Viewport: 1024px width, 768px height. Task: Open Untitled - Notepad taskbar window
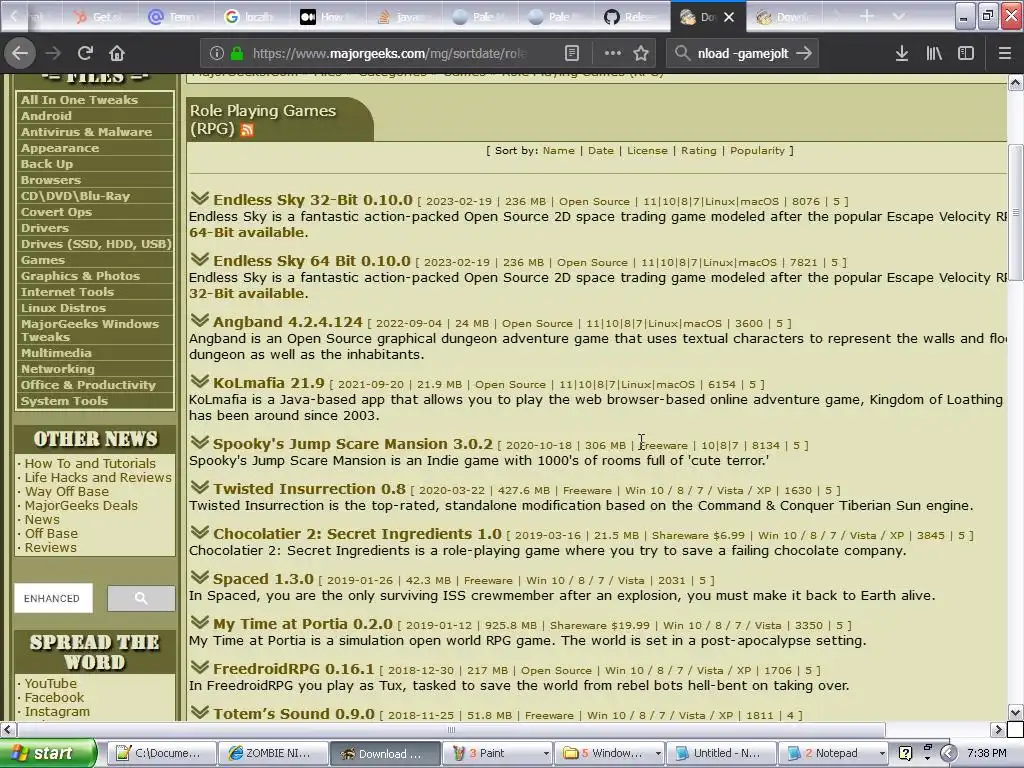click(722, 753)
